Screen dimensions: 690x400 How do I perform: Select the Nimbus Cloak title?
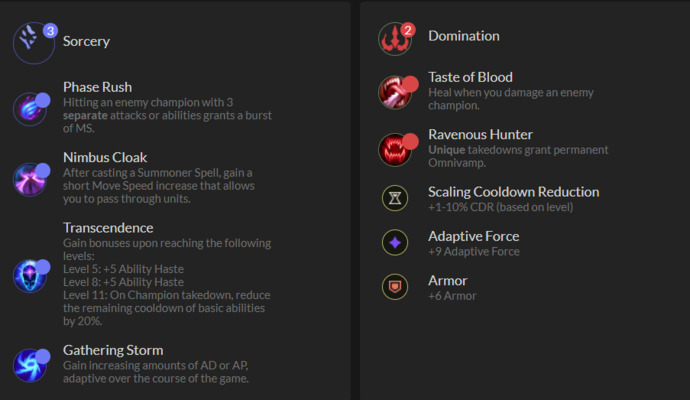pos(105,157)
